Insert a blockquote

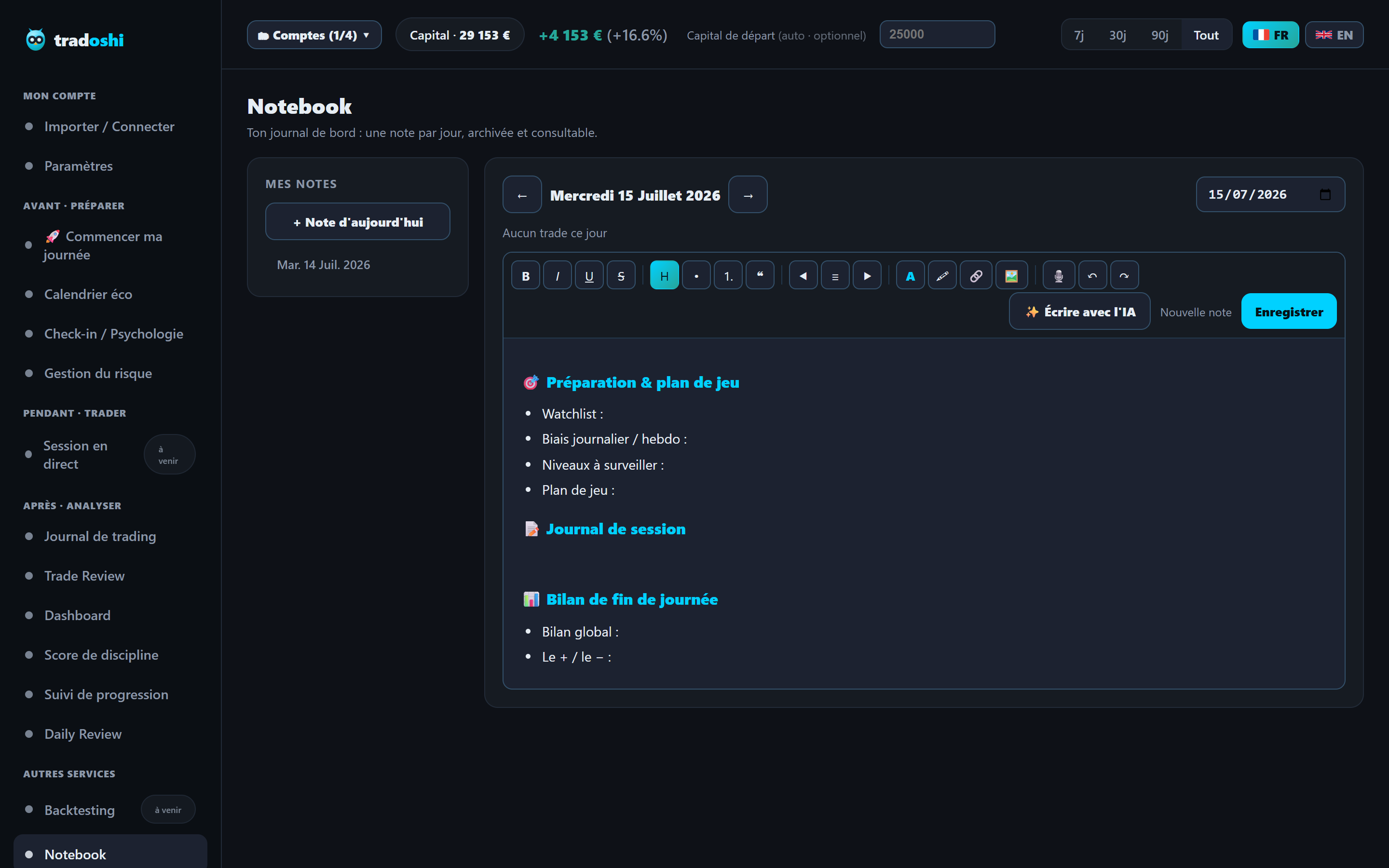pos(760,275)
